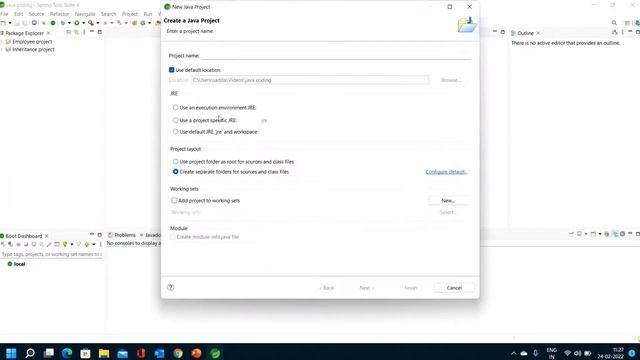Click the green Boot Dashboard toolbar icon

tap(53, 23)
